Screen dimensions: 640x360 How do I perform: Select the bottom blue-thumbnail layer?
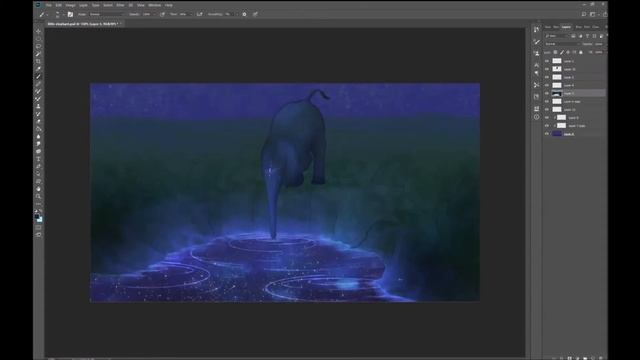coord(575,134)
